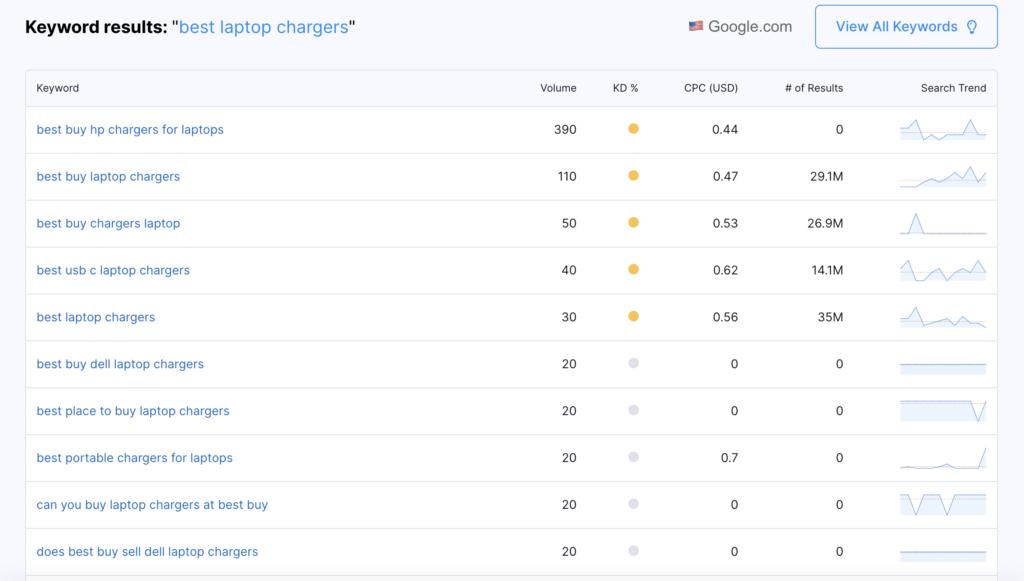Image resolution: width=1024 pixels, height=581 pixels.
Task: Click the results value 35M
Action: (830, 317)
